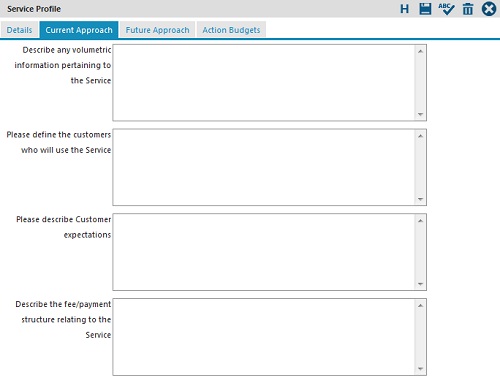Close the Service Profile dialog
This screenshot has height=383, width=500.
coord(489,9)
